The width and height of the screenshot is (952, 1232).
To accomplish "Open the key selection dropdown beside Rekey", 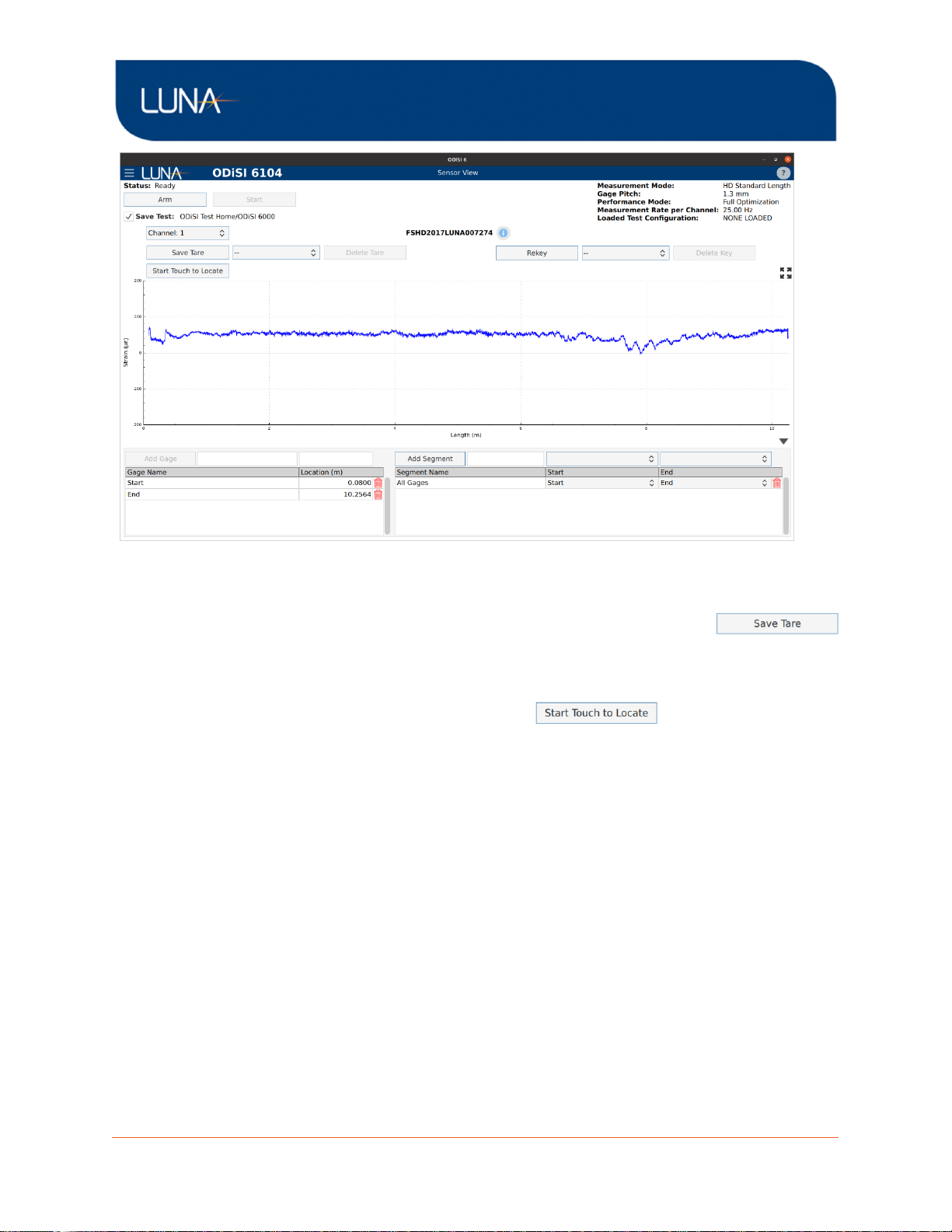I will tap(626, 253).
